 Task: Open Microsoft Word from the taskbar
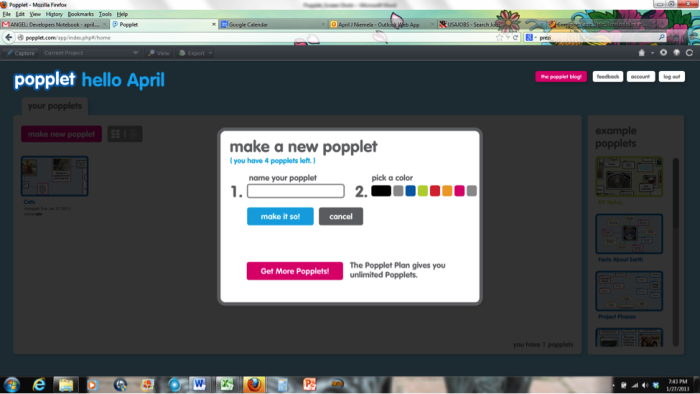[199, 384]
